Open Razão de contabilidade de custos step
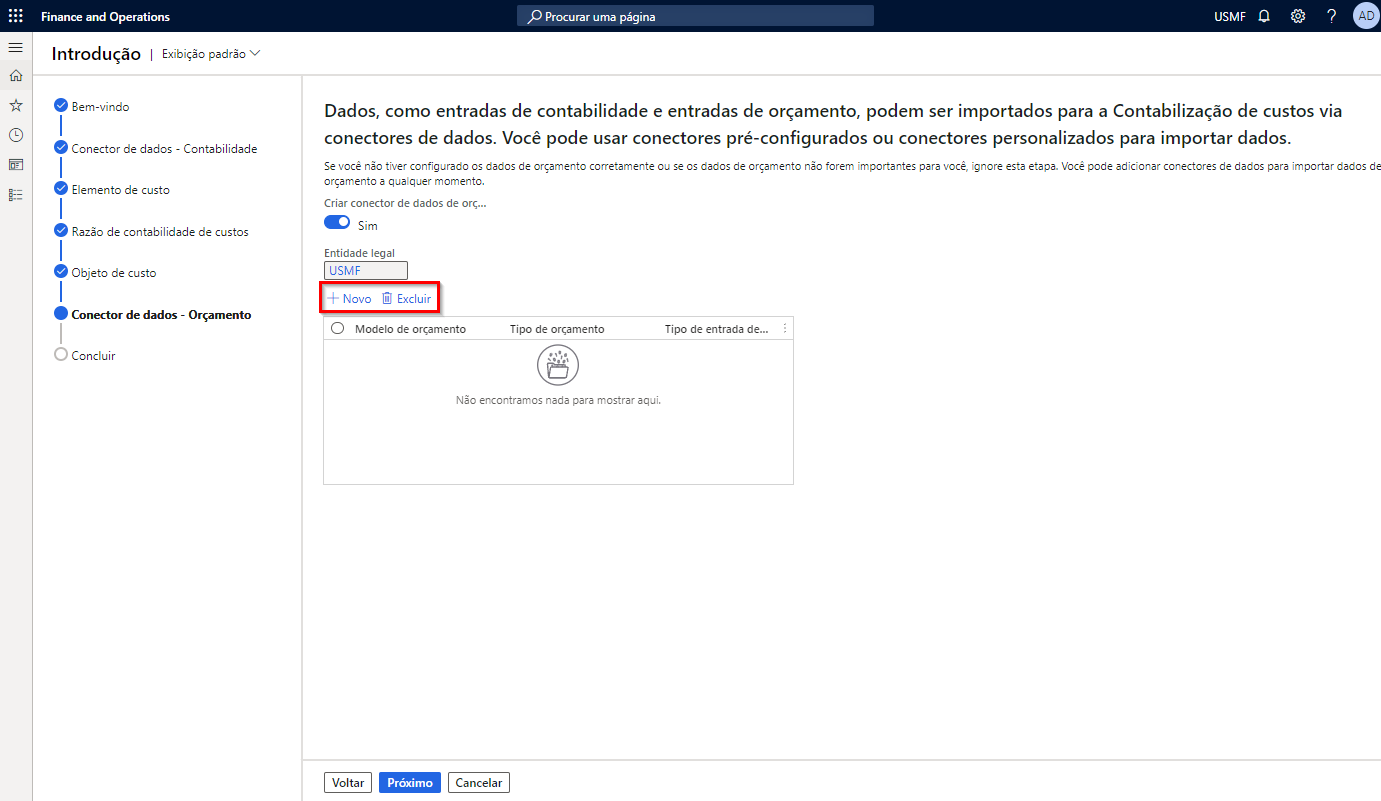The image size is (1381, 801). [160, 231]
